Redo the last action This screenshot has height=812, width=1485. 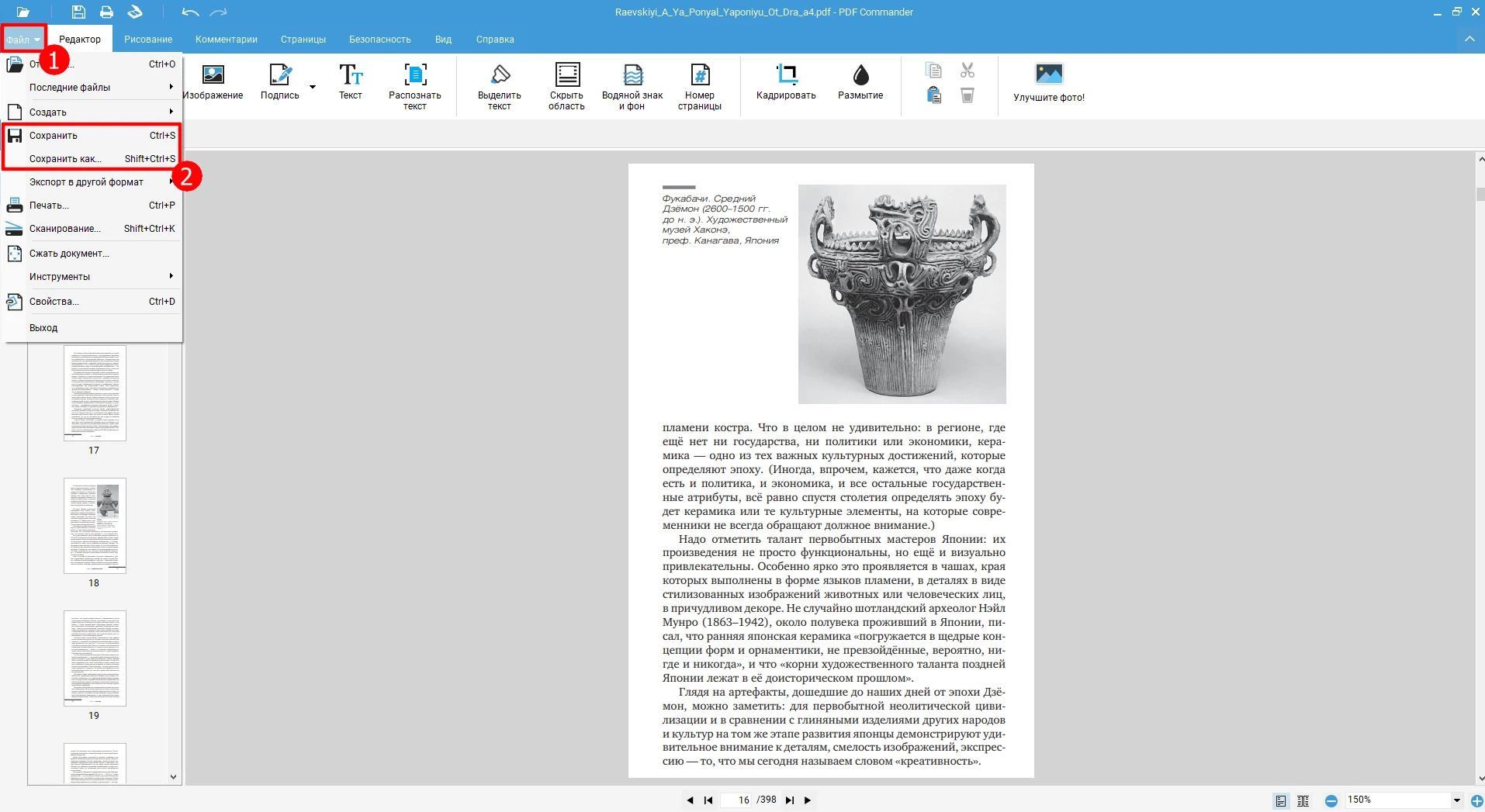pos(219,12)
